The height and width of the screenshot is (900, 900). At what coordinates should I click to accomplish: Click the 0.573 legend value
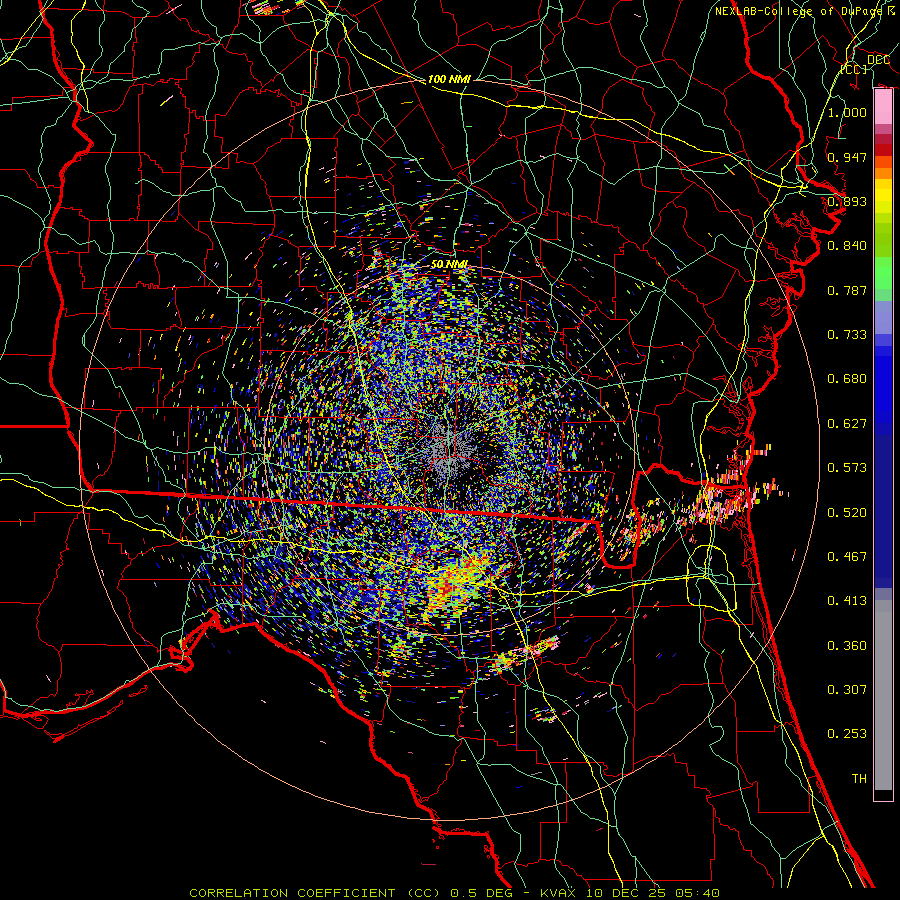tap(847, 468)
